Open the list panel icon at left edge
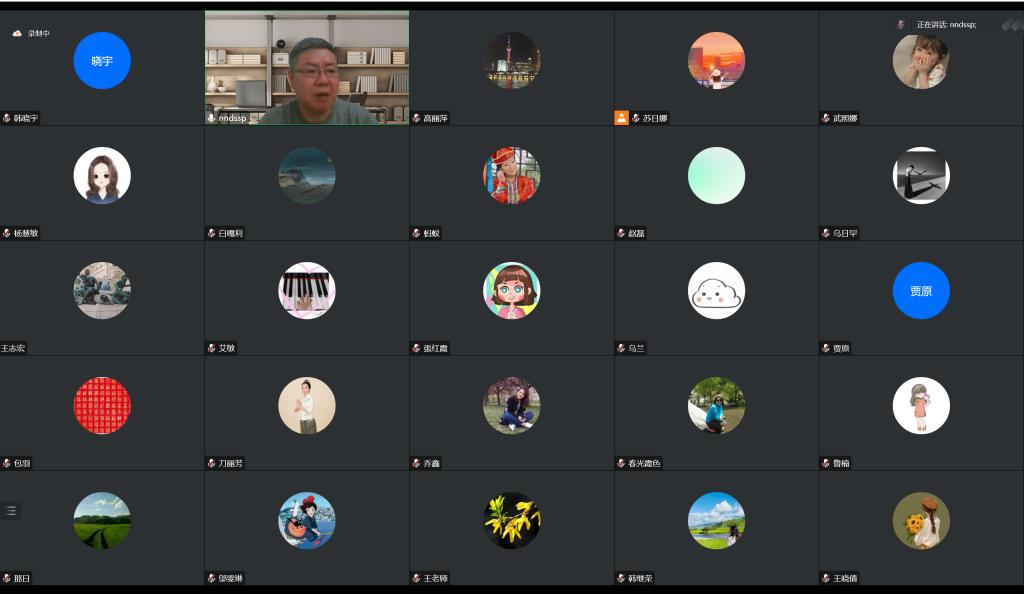The height and width of the screenshot is (594, 1024). coord(11,510)
